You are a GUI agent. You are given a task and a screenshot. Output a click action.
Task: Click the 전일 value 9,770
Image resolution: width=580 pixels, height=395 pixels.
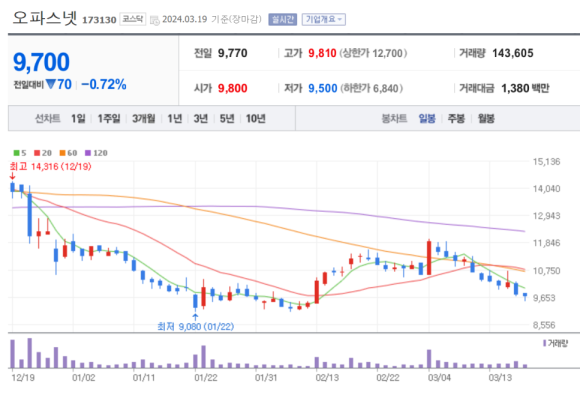tap(232, 53)
